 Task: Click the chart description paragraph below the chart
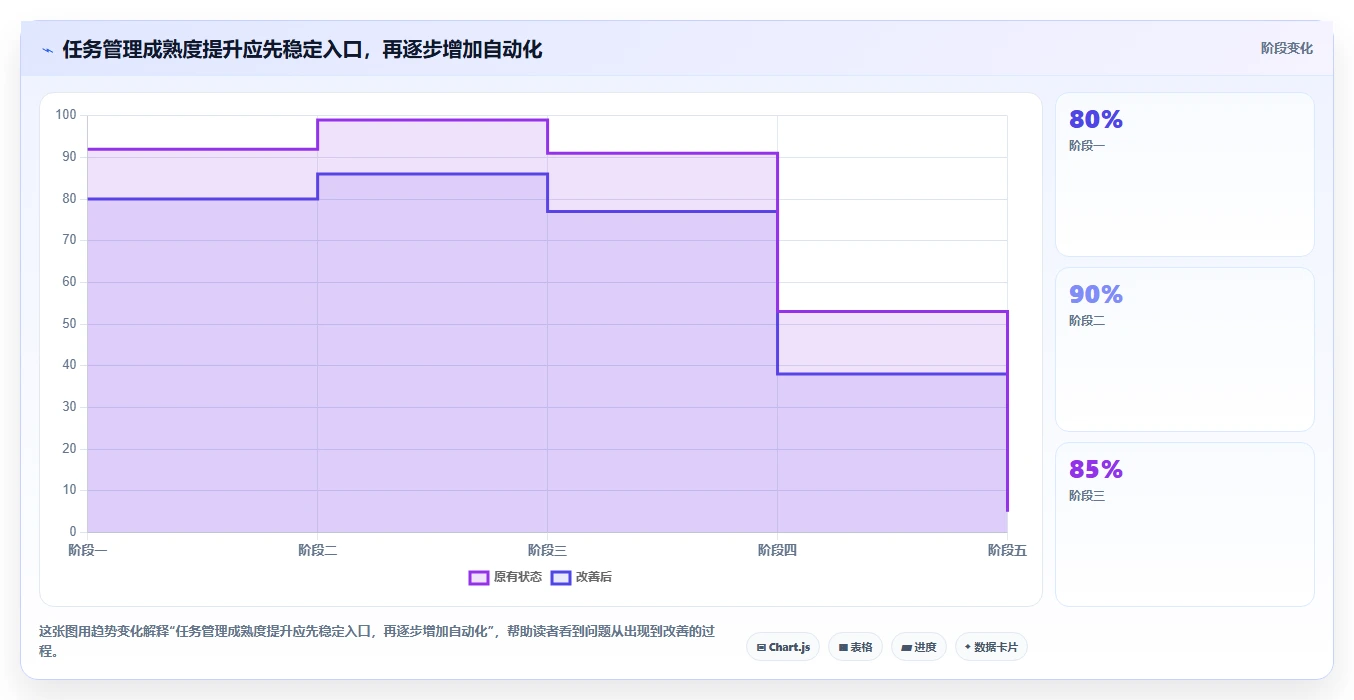pos(376,642)
